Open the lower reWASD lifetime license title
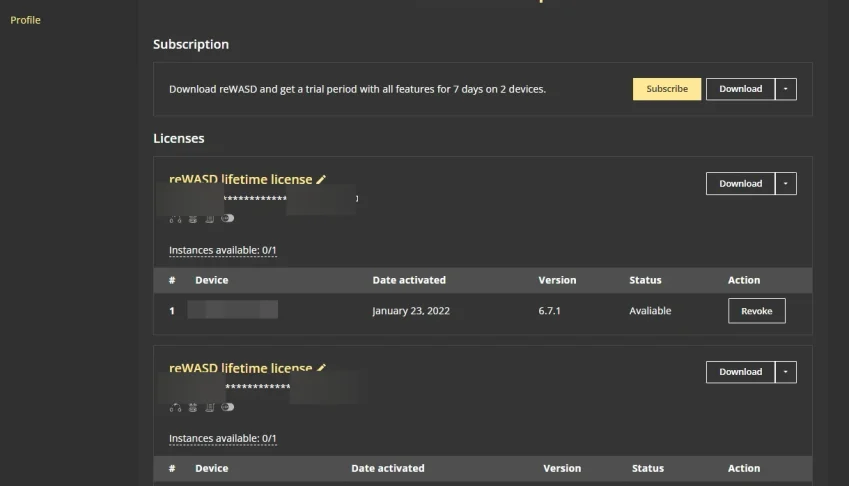This screenshot has height=486, width=849. 240,368
